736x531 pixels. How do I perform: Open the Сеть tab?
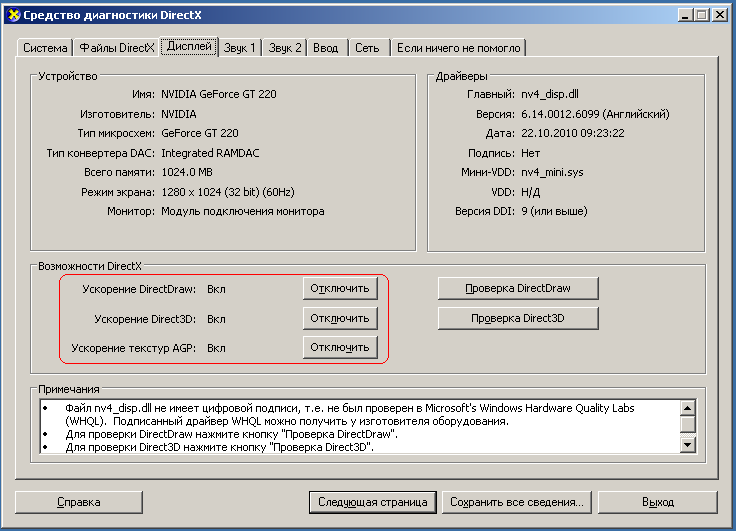tap(367, 48)
